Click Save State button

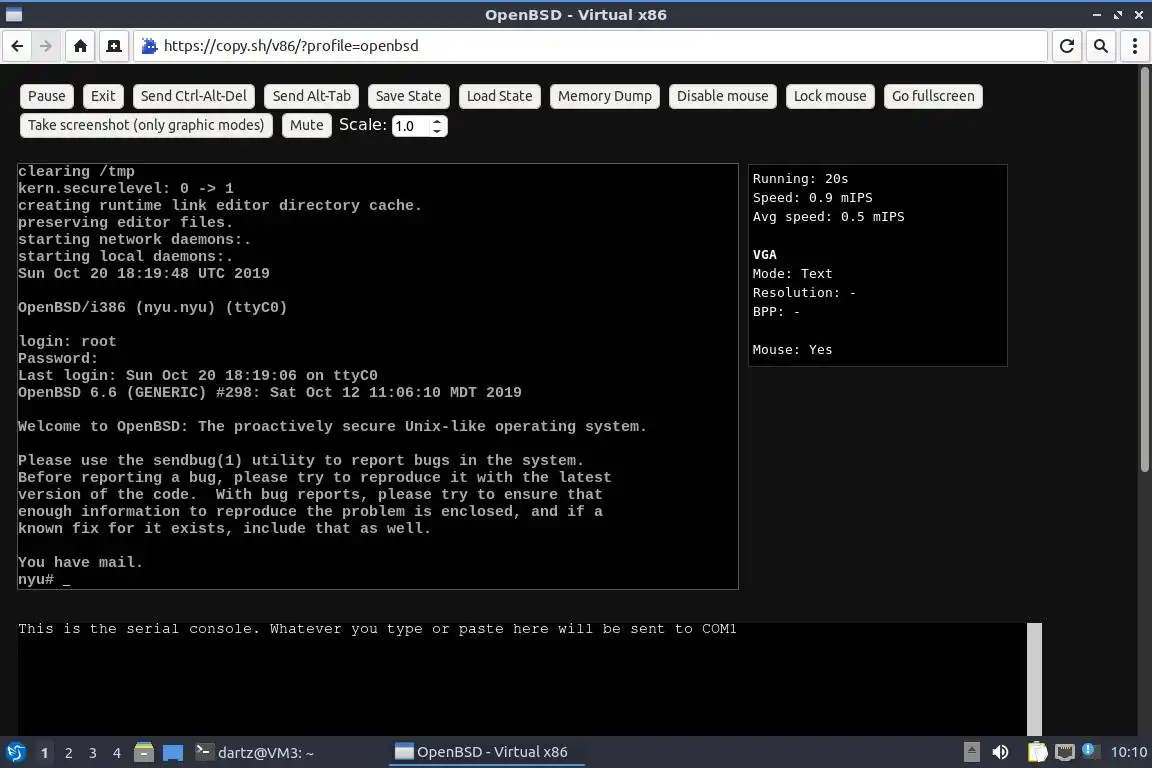(408, 96)
